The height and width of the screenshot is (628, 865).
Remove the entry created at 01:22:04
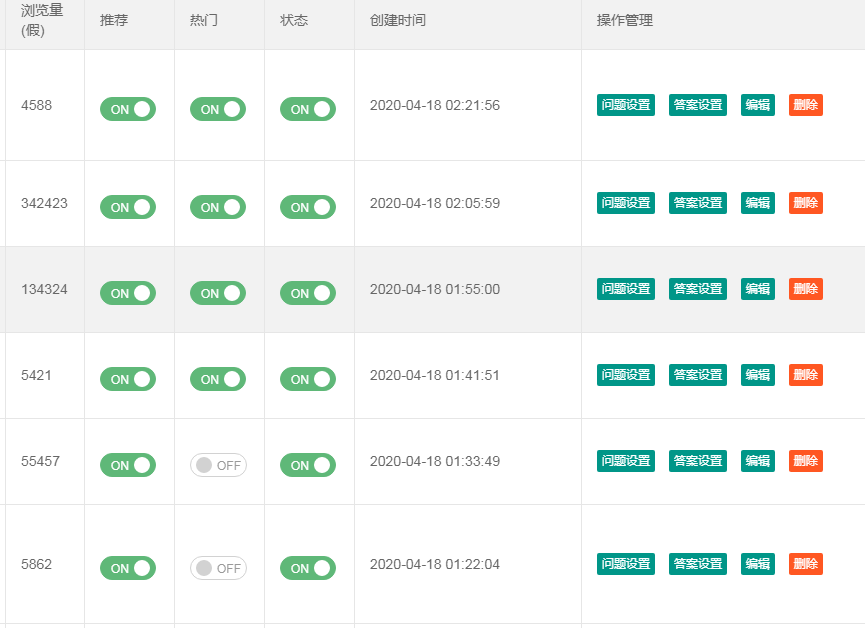coord(806,564)
